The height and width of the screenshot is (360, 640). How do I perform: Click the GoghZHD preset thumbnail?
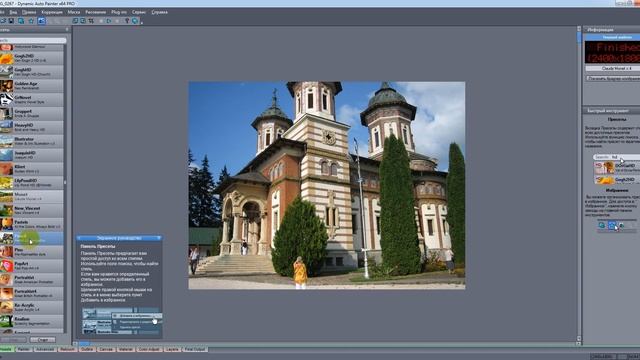click(7, 58)
